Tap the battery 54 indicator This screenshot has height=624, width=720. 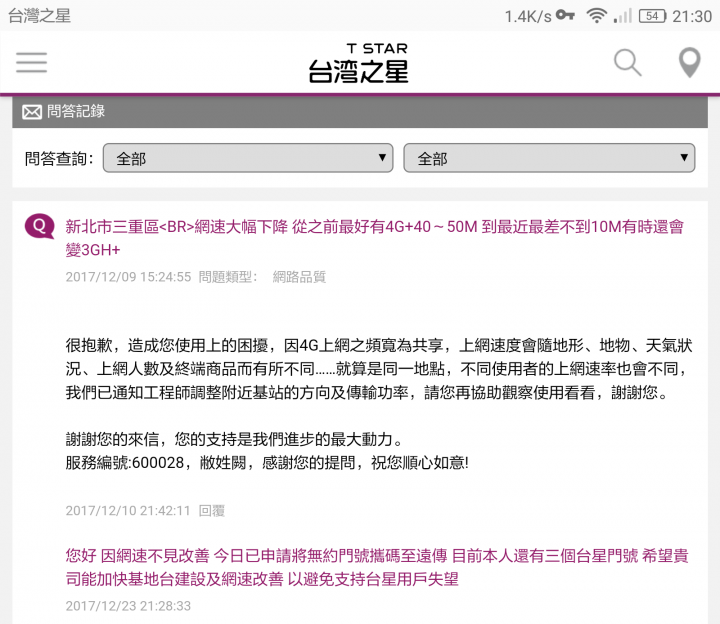coord(652,16)
